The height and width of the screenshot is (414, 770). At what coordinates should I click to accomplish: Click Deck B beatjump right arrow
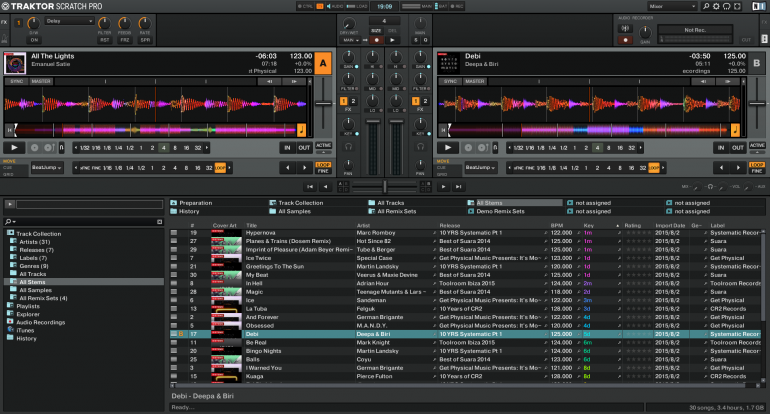(738, 168)
